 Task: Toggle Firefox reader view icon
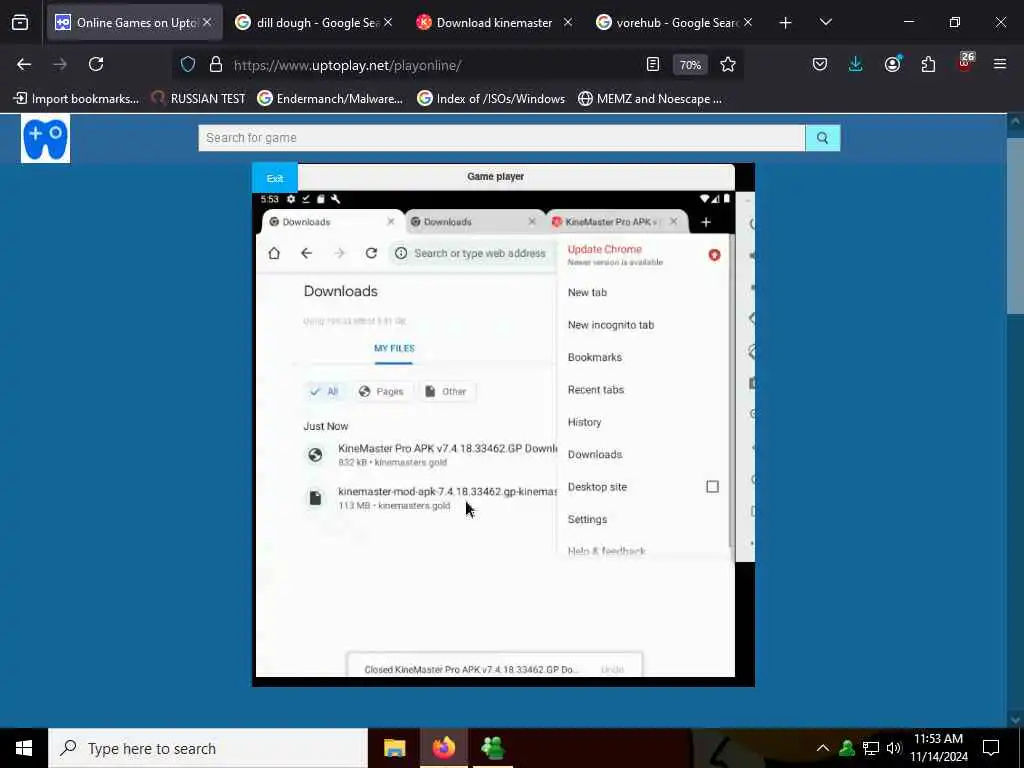tap(652, 65)
